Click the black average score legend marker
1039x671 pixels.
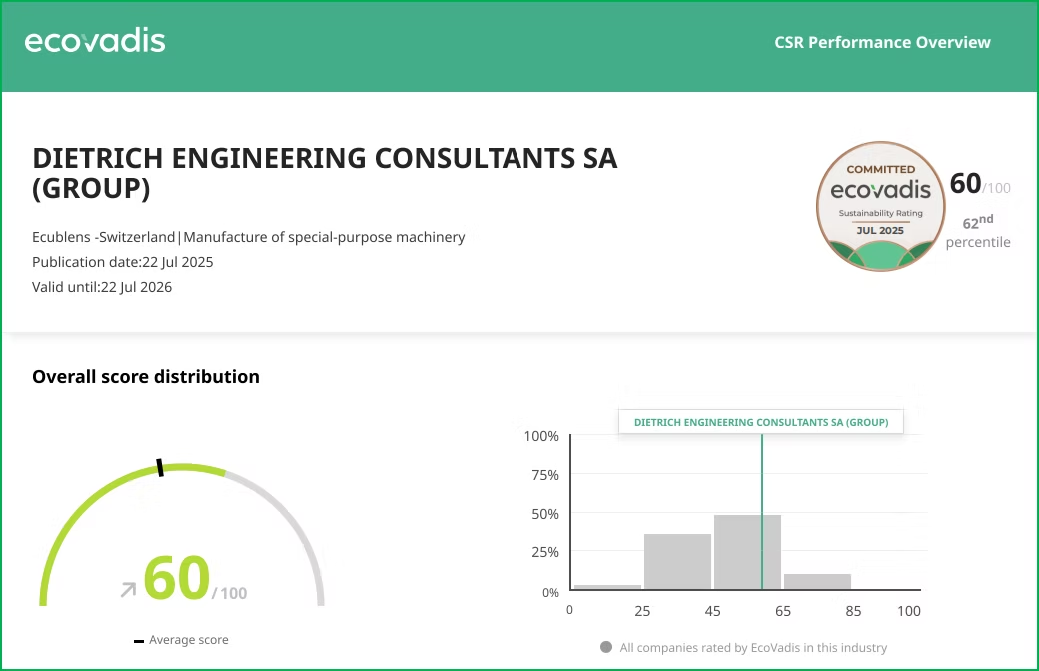[138, 641]
